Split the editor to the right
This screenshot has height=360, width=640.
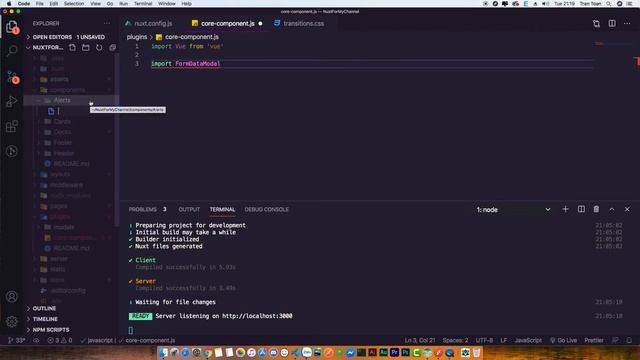[612, 24]
